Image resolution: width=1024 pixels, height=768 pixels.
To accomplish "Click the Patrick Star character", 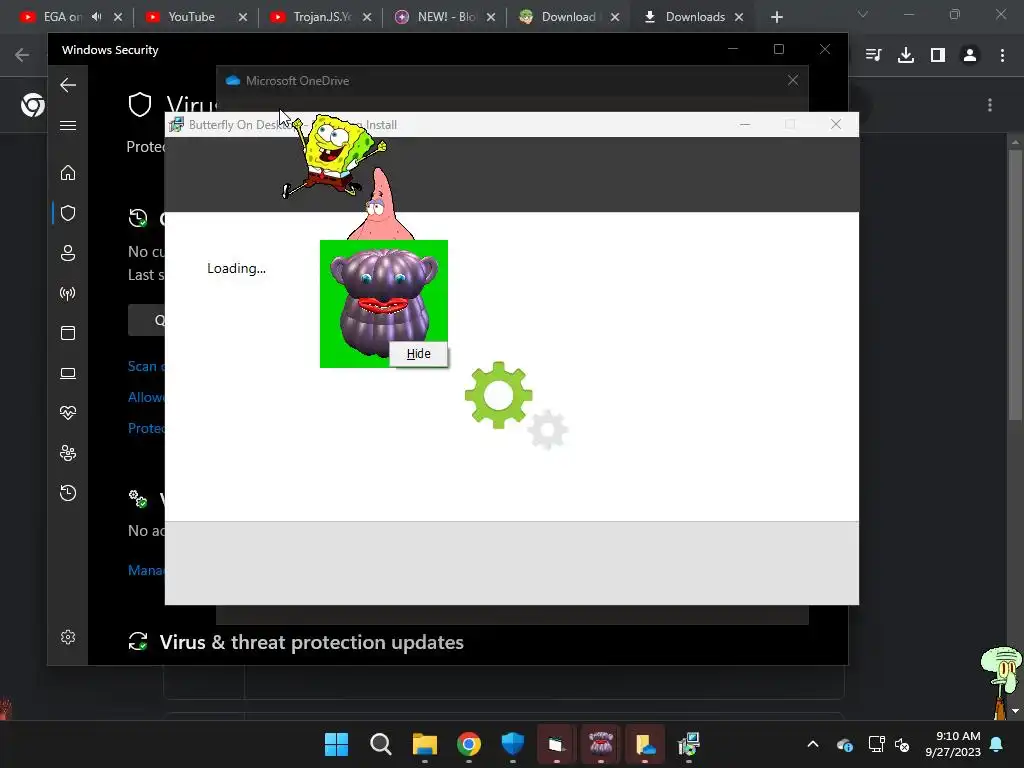I will pyautogui.click(x=380, y=204).
